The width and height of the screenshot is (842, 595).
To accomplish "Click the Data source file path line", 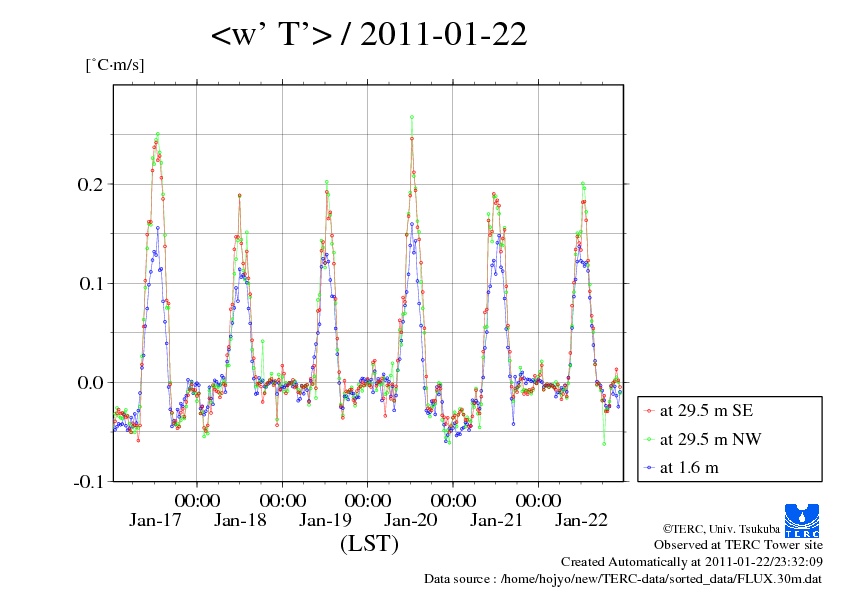I will click(x=623, y=579).
